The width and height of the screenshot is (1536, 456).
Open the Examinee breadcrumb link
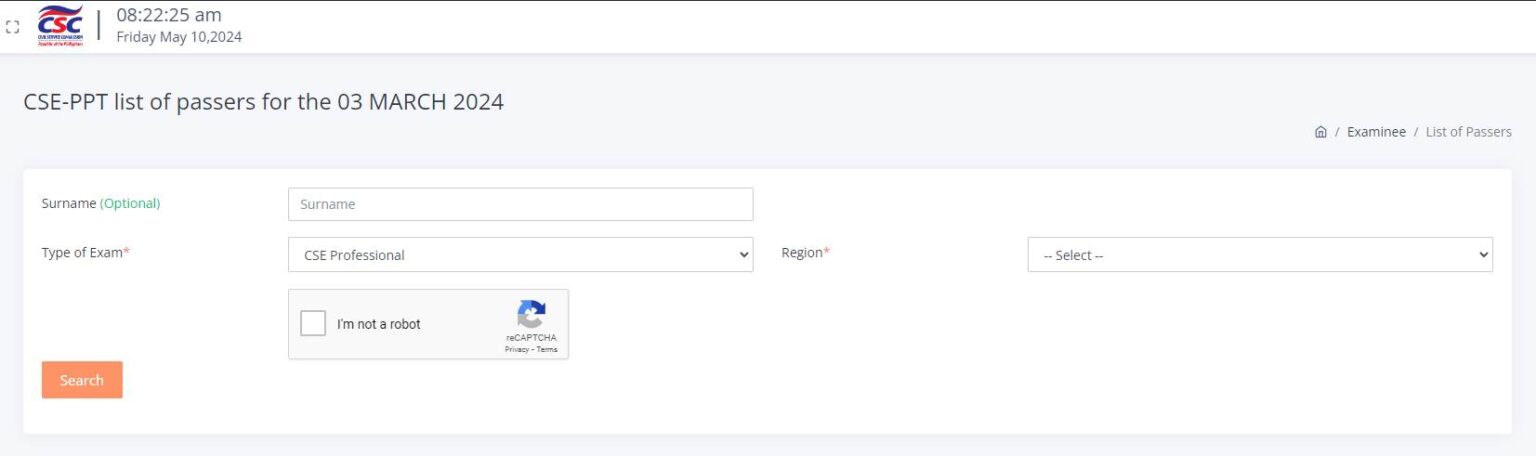1376,132
